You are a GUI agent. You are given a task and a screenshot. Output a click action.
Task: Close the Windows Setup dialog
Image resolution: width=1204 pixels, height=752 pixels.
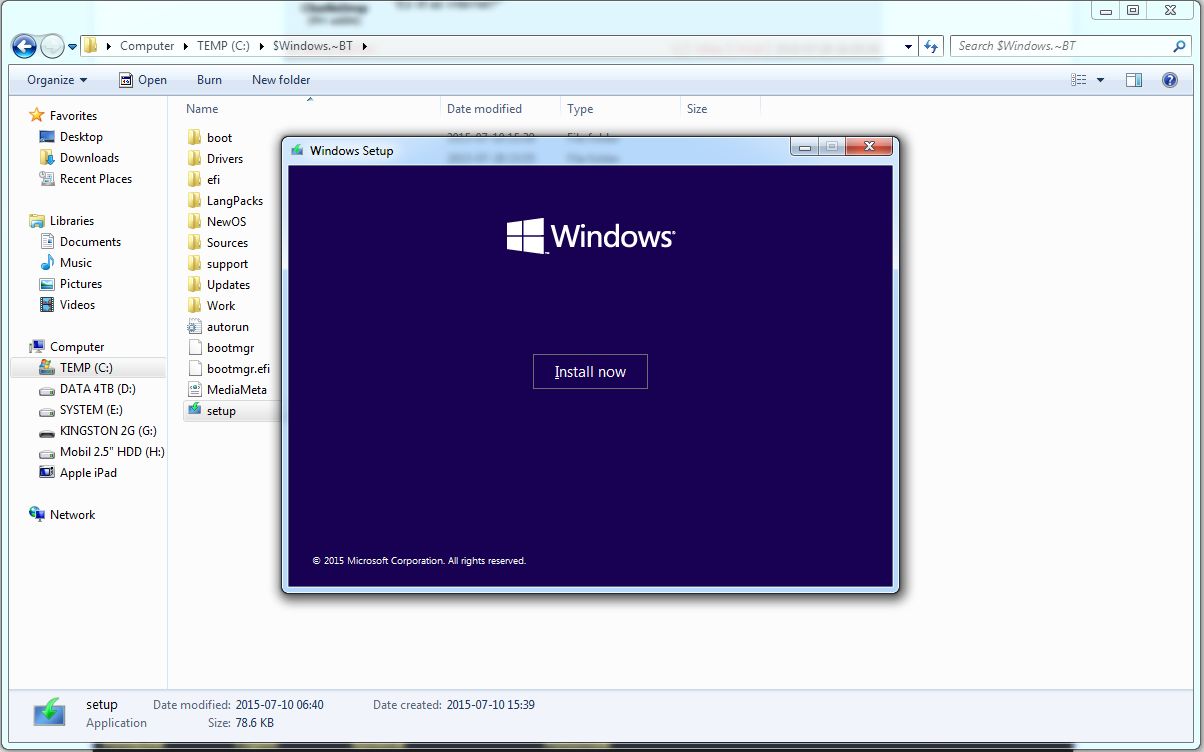[x=869, y=147]
